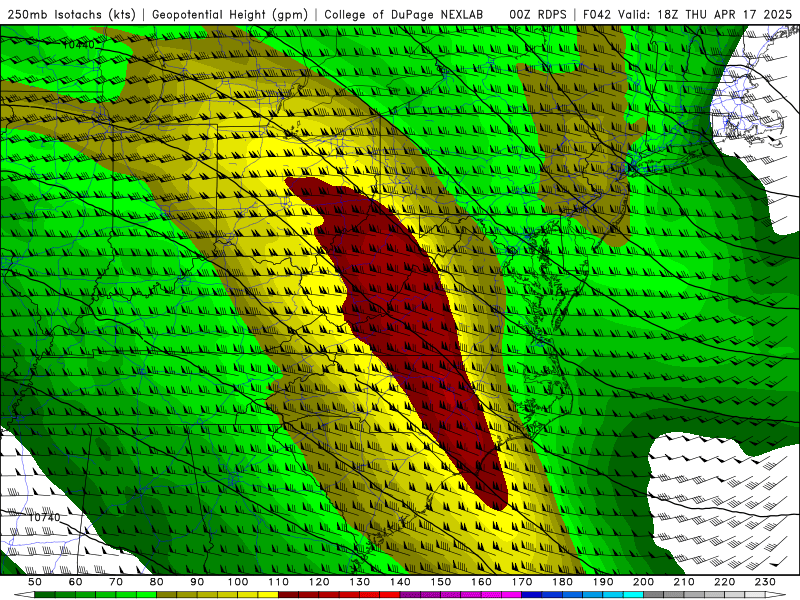The width and height of the screenshot is (800, 600).
Task: Click the '70' value on the color scale
Action: click(x=116, y=582)
